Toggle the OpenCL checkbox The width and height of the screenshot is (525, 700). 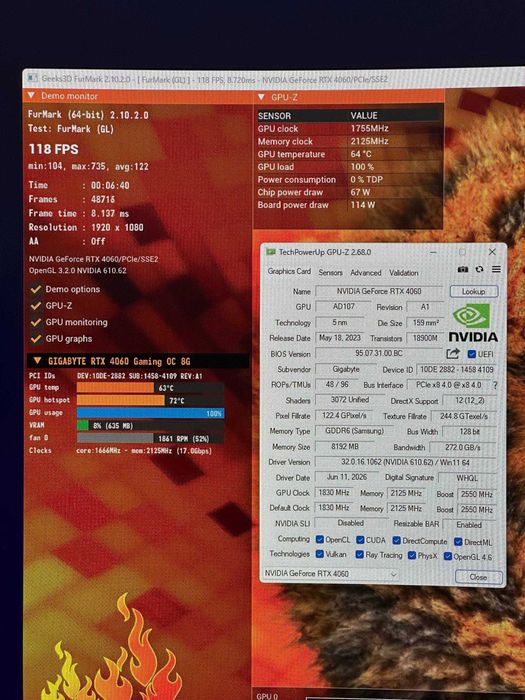coord(320,539)
